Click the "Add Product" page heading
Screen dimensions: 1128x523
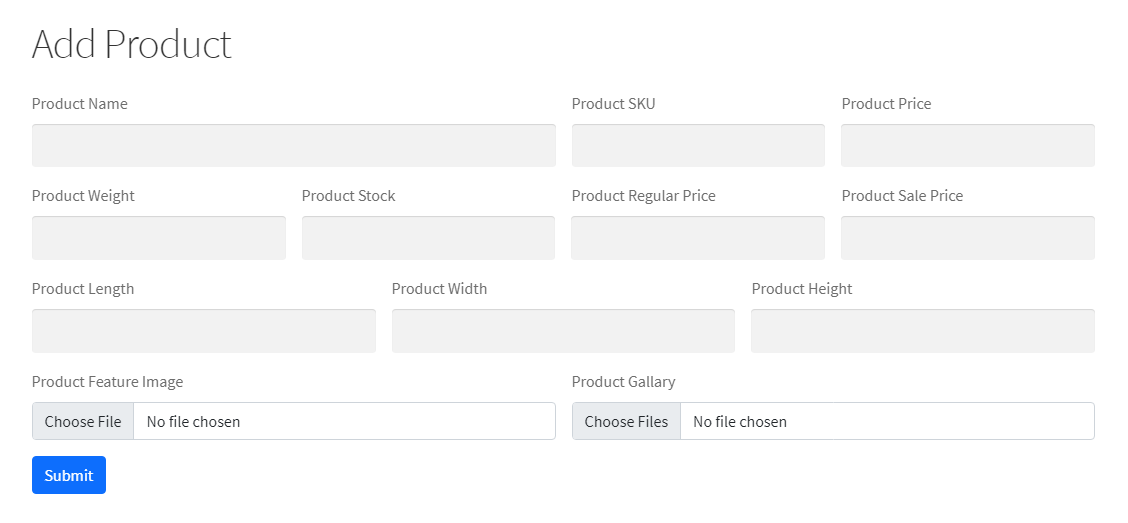pos(132,45)
